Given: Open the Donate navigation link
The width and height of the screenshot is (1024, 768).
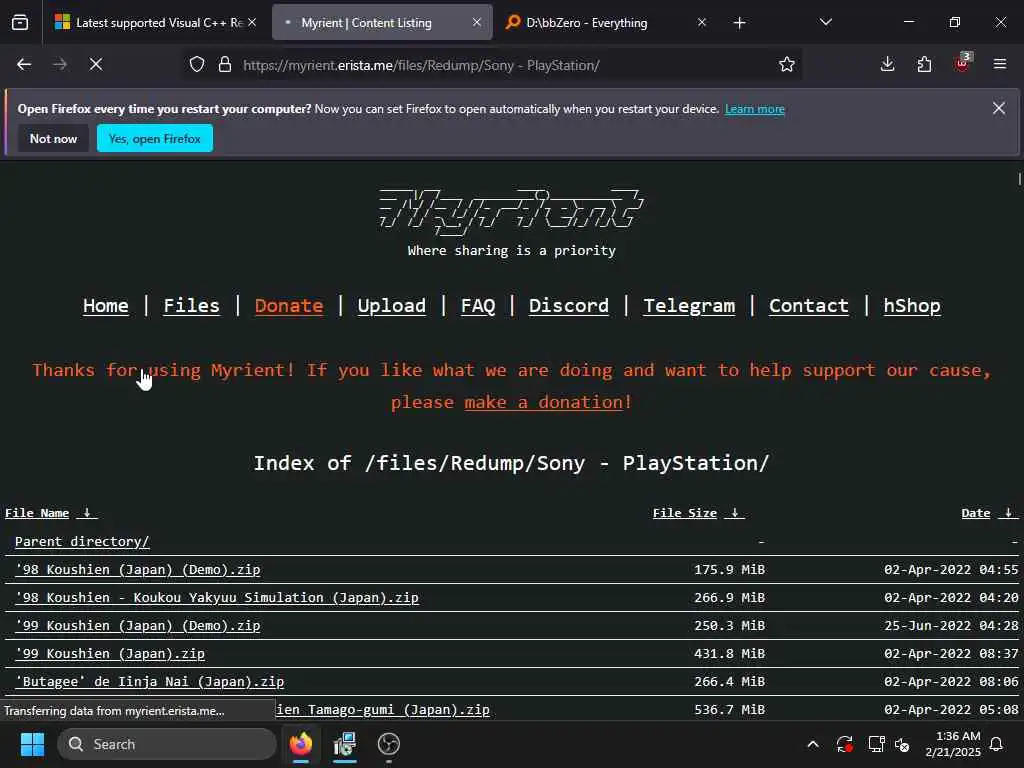Looking at the screenshot, I should (x=289, y=306).
